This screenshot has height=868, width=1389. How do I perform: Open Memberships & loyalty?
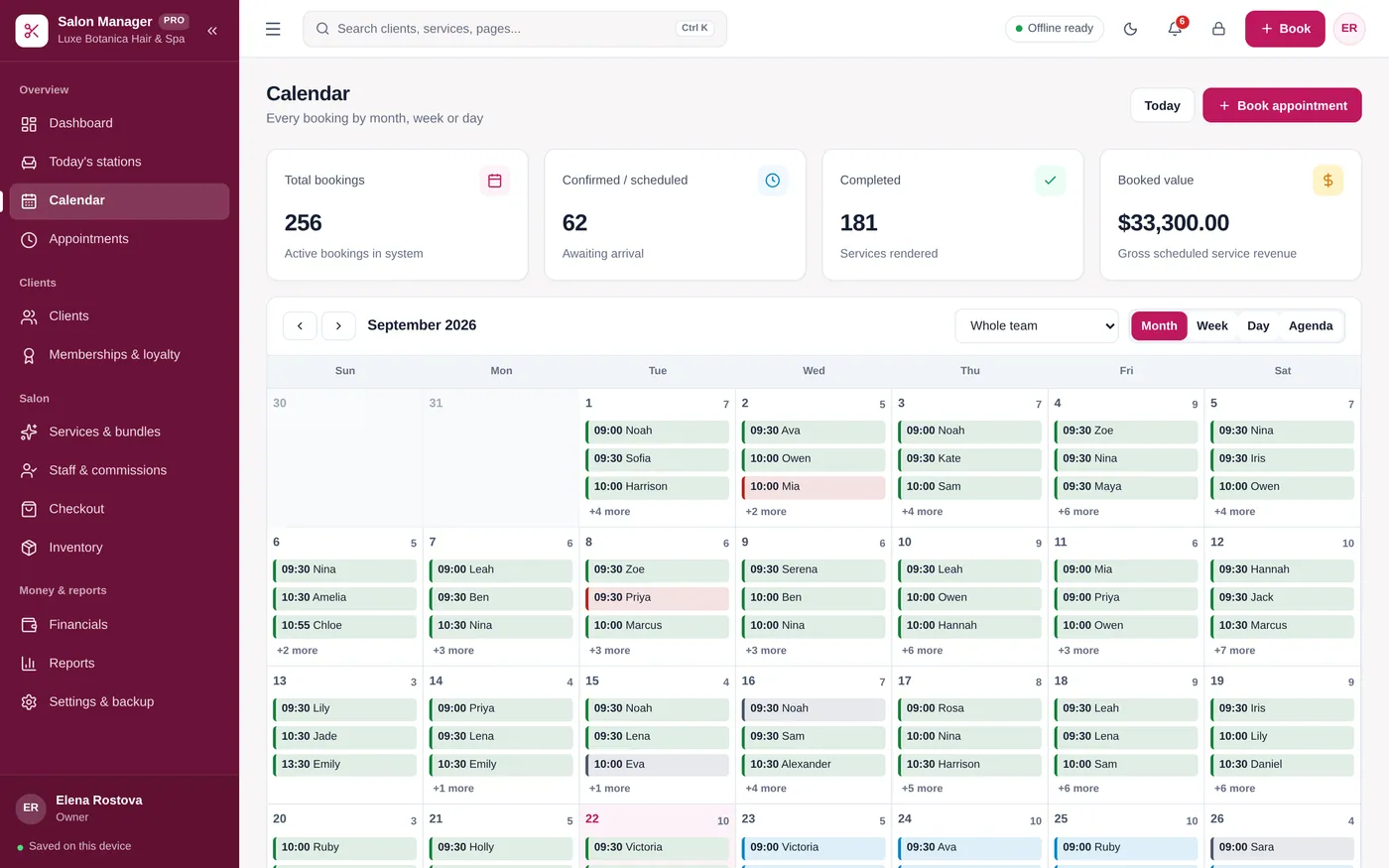coord(119,355)
